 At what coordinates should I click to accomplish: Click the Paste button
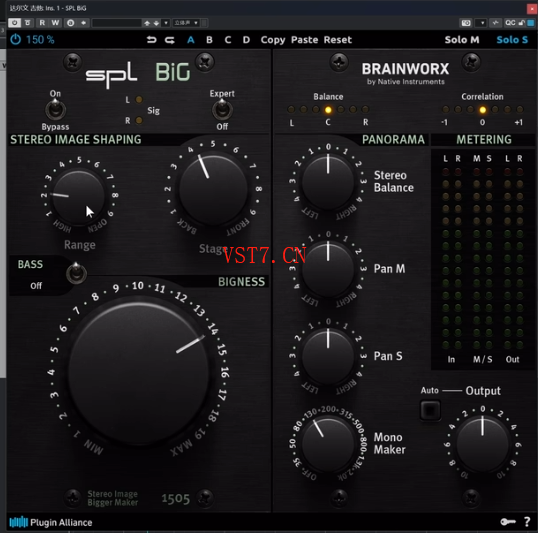click(x=305, y=40)
